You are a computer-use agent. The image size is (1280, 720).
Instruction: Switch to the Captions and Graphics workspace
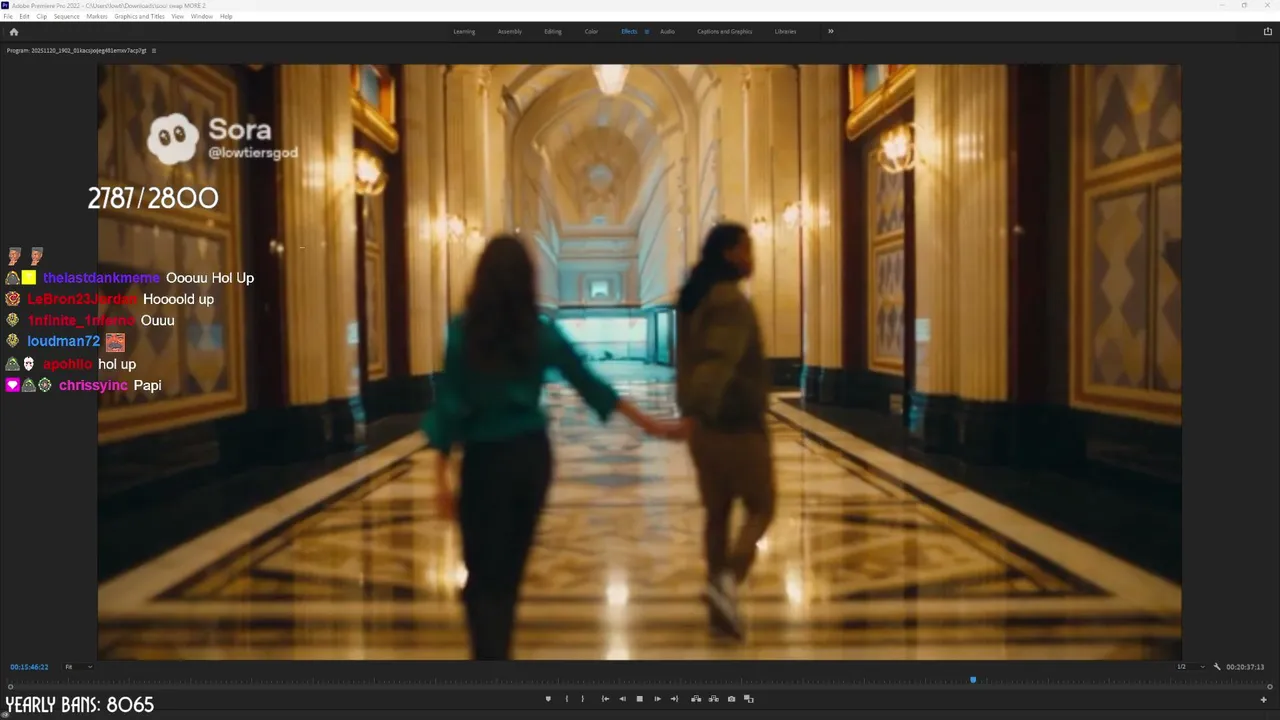(x=725, y=31)
